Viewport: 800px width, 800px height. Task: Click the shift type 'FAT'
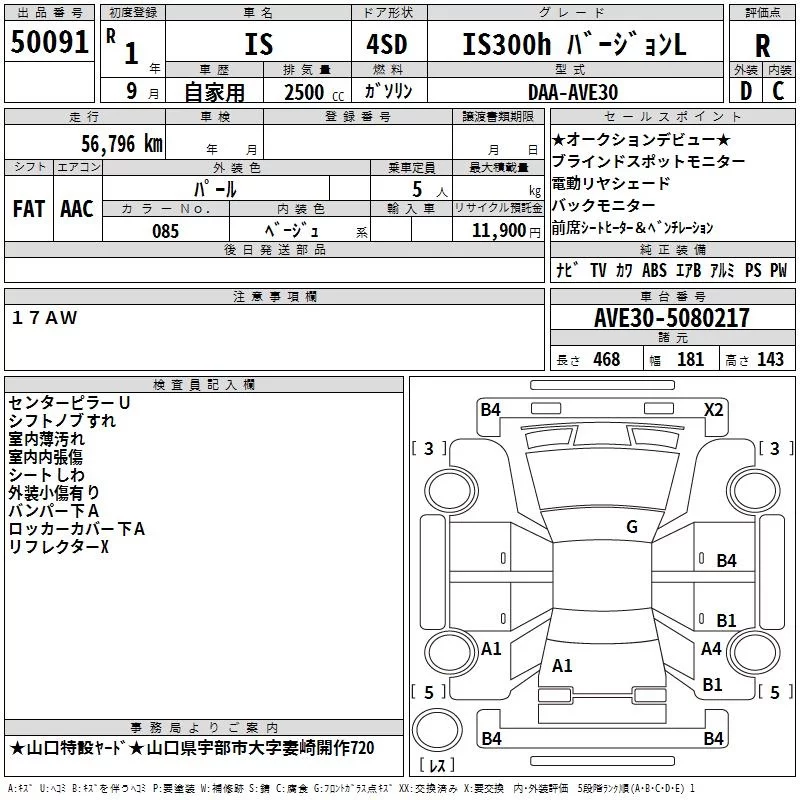[x=29, y=209]
